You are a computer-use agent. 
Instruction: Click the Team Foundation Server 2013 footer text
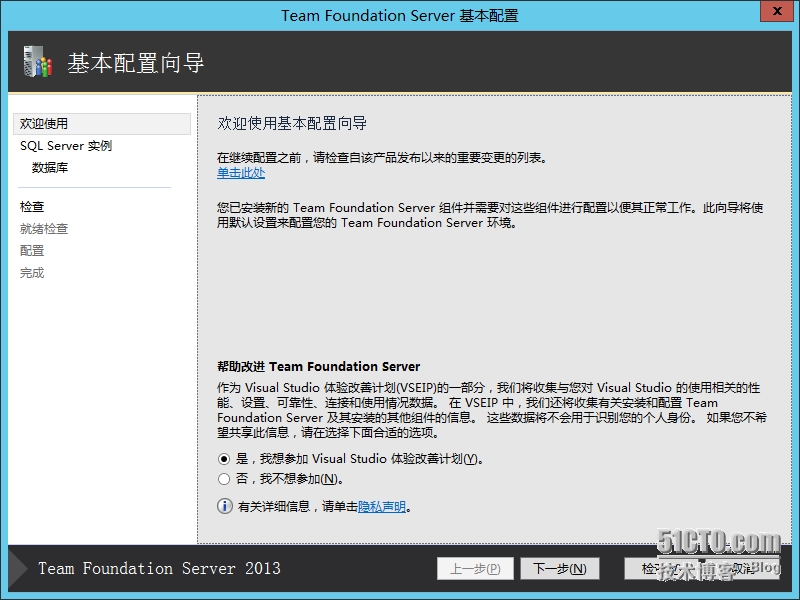[159, 568]
